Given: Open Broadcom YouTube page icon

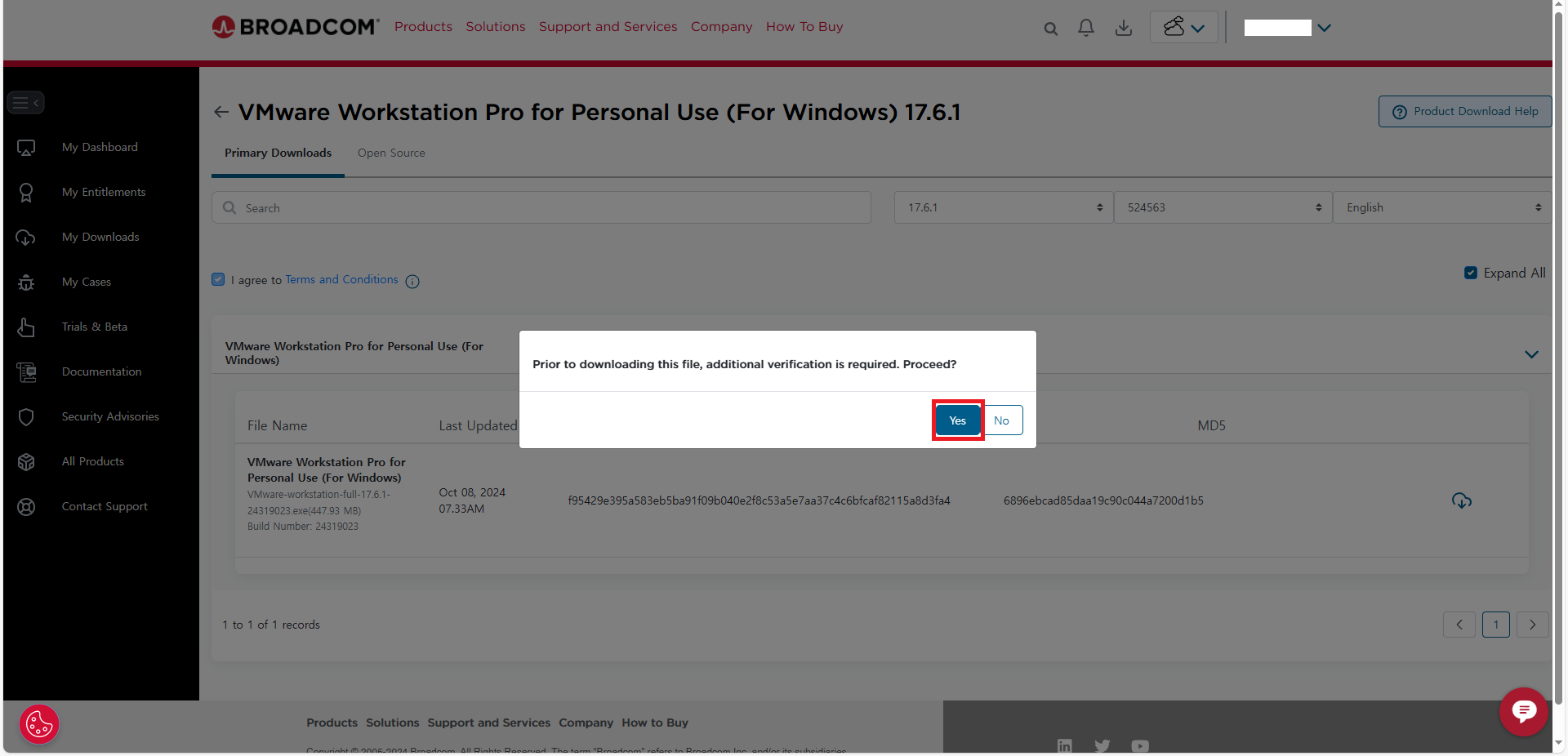Looking at the screenshot, I should tap(1140, 745).
